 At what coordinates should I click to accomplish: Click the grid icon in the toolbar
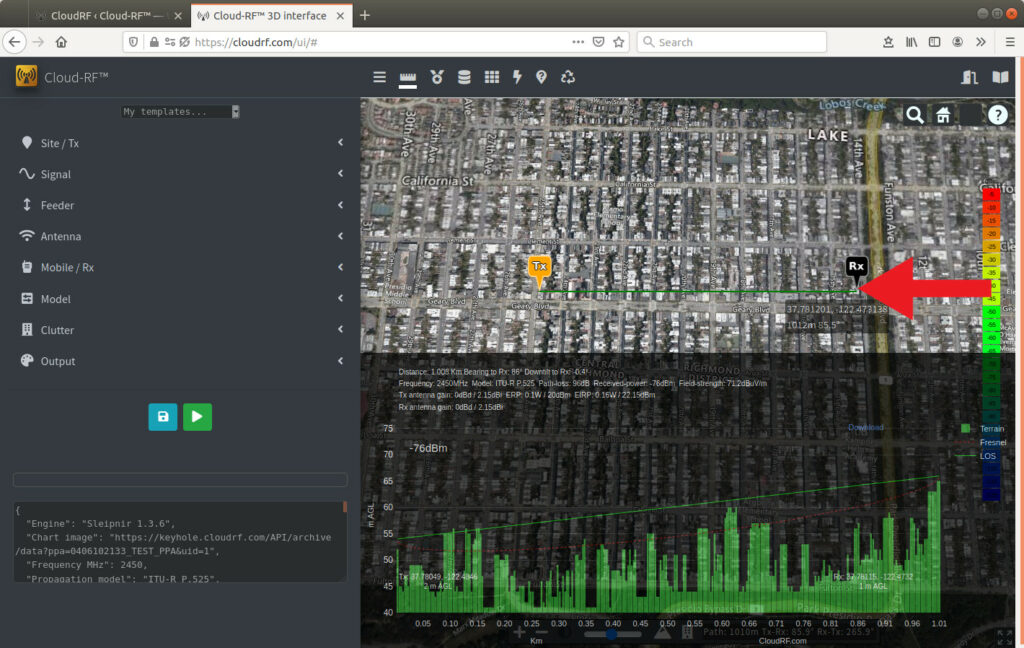[x=492, y=77]
